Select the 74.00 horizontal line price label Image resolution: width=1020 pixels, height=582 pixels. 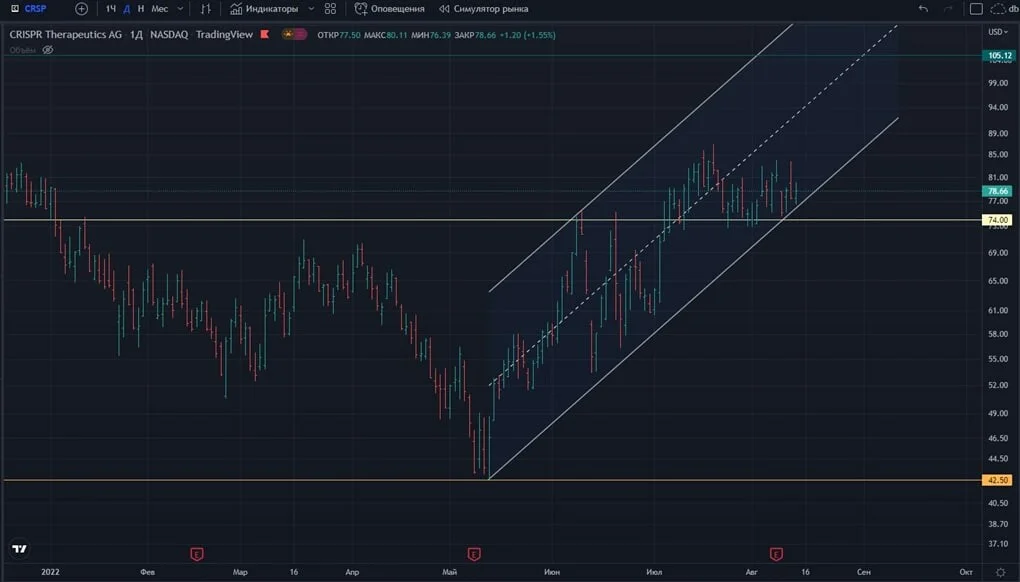coord(997,220)
